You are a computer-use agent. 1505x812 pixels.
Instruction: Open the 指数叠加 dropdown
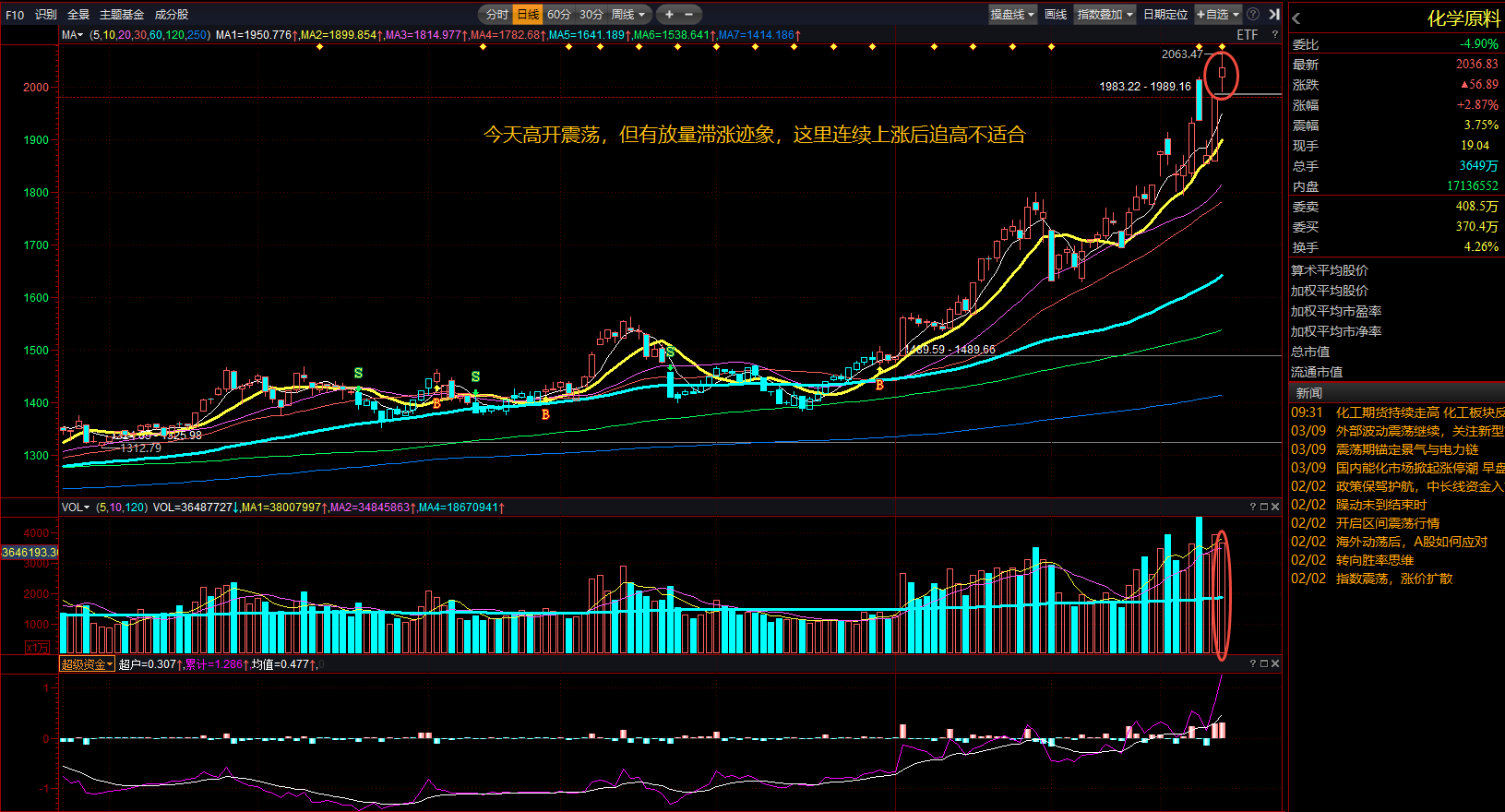pyautogui.click(x=1105, y=14)
